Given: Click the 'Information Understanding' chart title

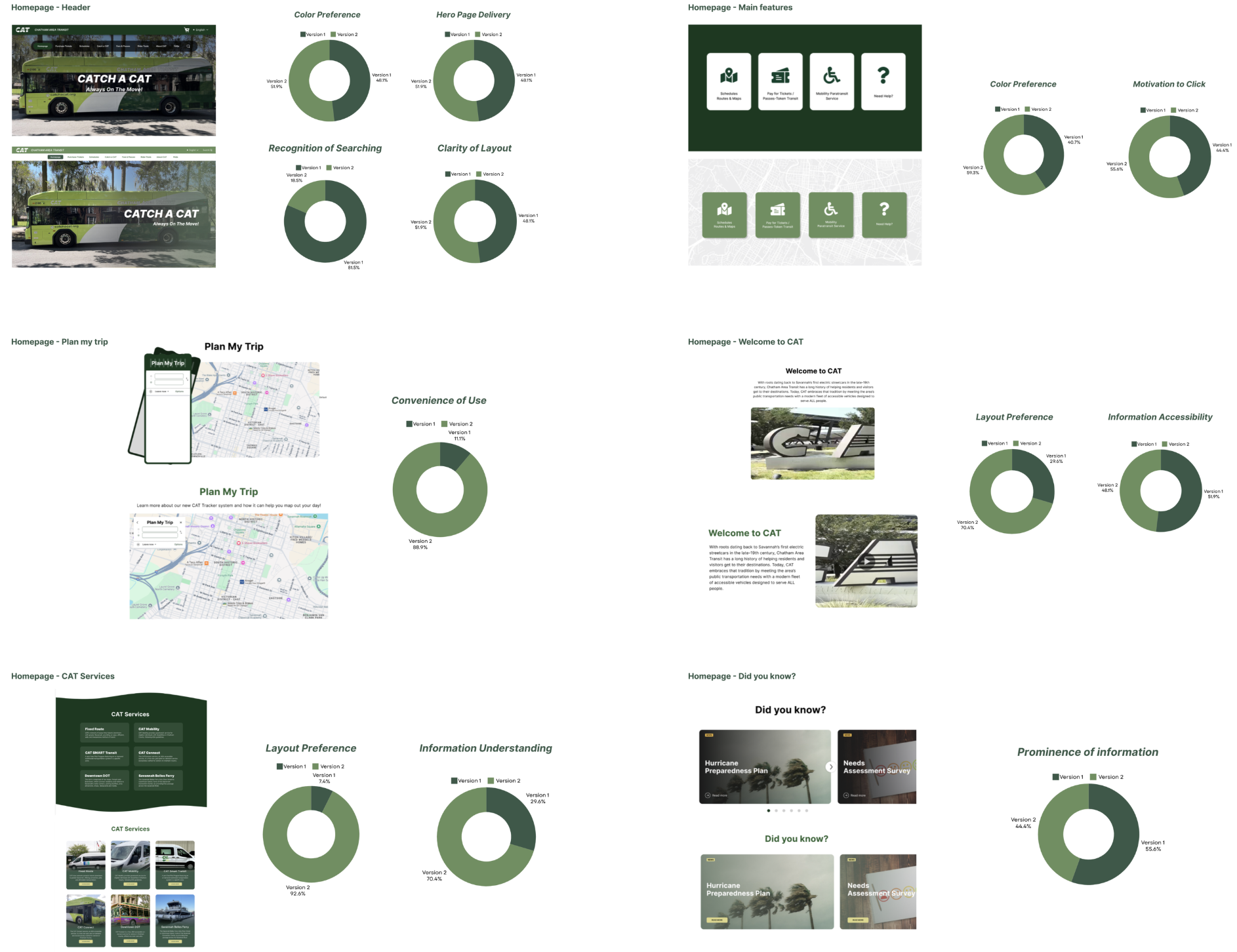Looking at the screenshot, I should (x=485, y=748).
